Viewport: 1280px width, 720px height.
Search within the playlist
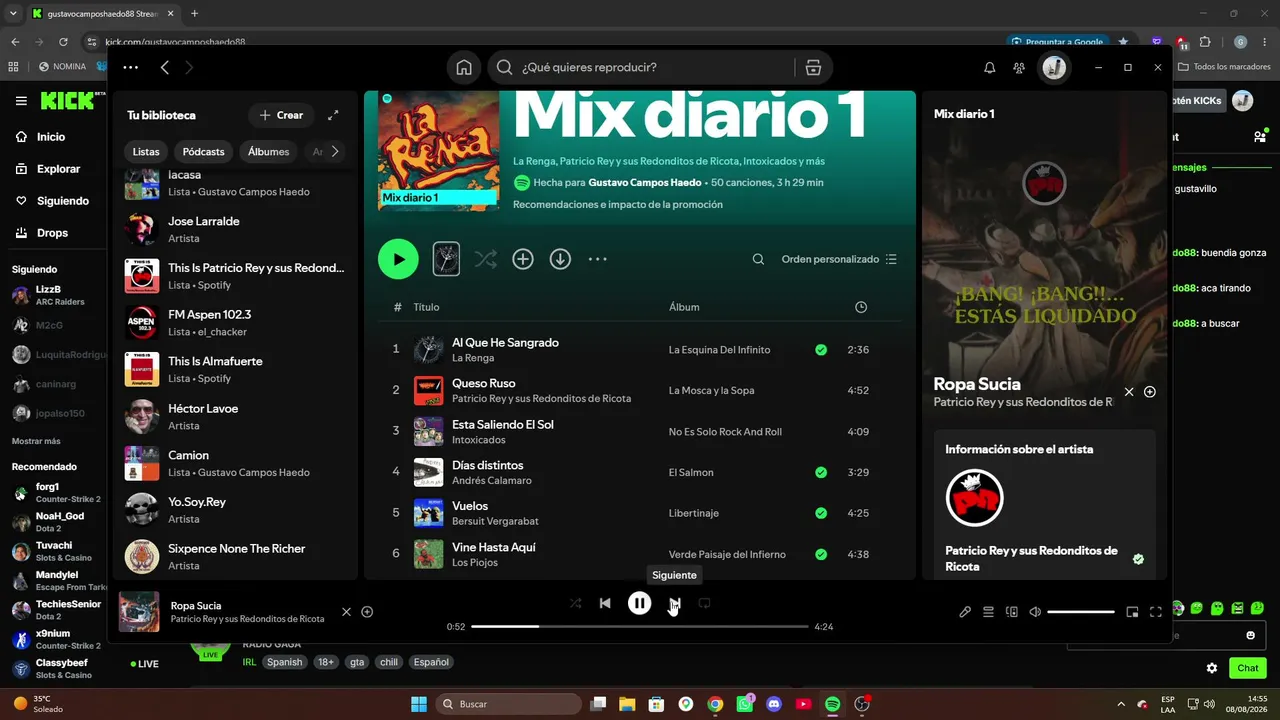coord(759,259)
